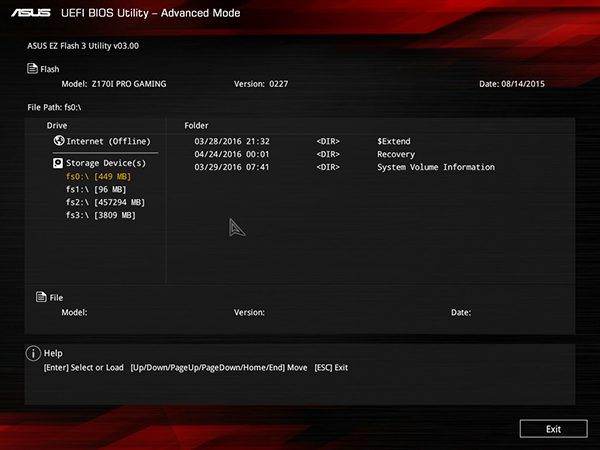
Task: Open the $Extend folder
Action: click(394, 141)
